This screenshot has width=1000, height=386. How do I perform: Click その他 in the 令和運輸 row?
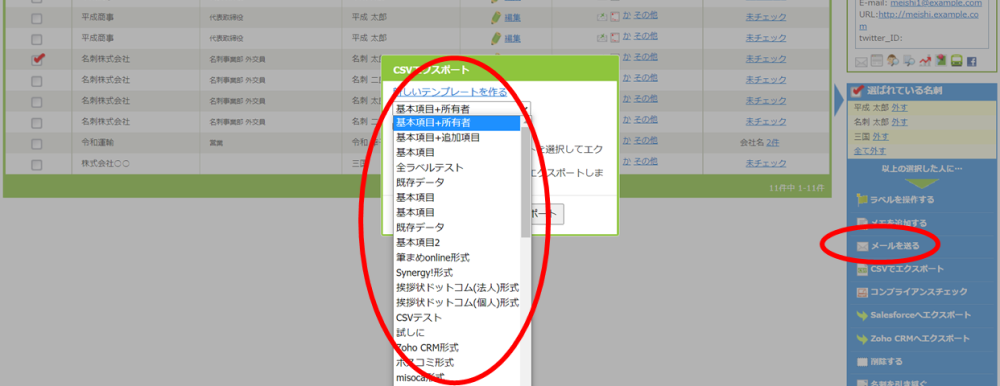pyautogui.click(x=645, y=140)
